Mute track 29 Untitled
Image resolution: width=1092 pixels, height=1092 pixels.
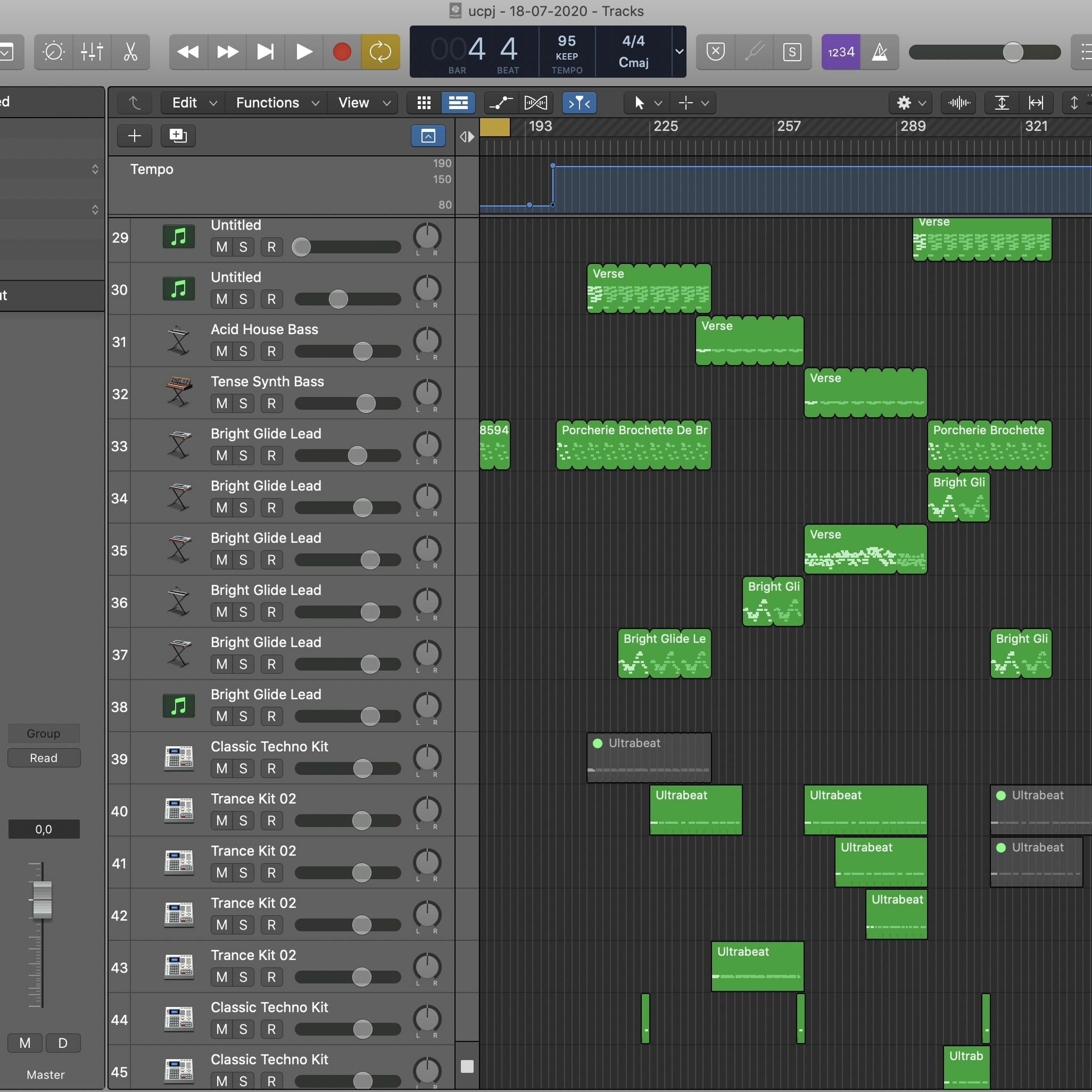(x=222, y=247)
